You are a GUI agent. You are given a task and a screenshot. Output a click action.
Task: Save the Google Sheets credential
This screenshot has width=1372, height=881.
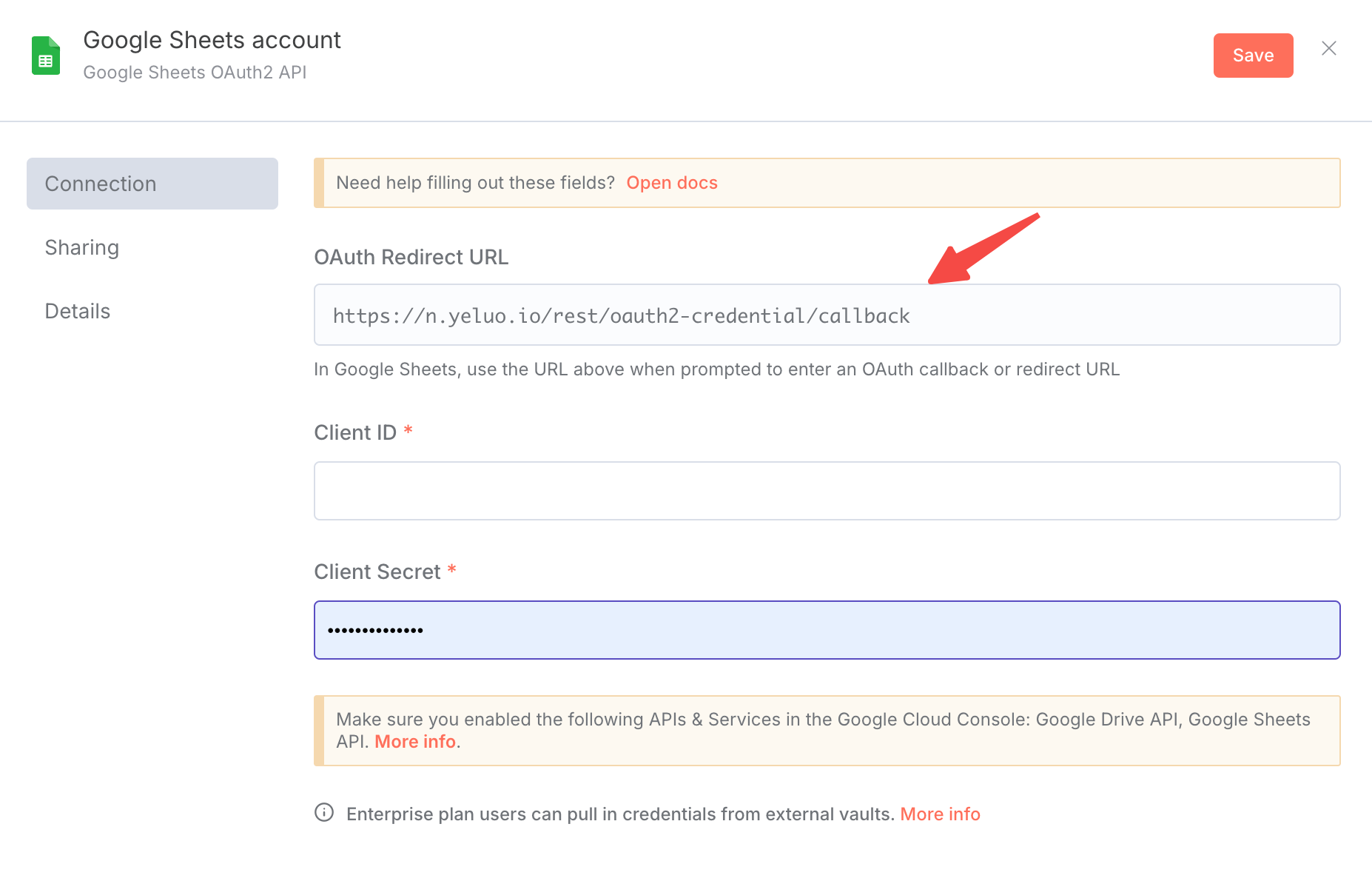pyautogui.click(x=1253, y=56)
